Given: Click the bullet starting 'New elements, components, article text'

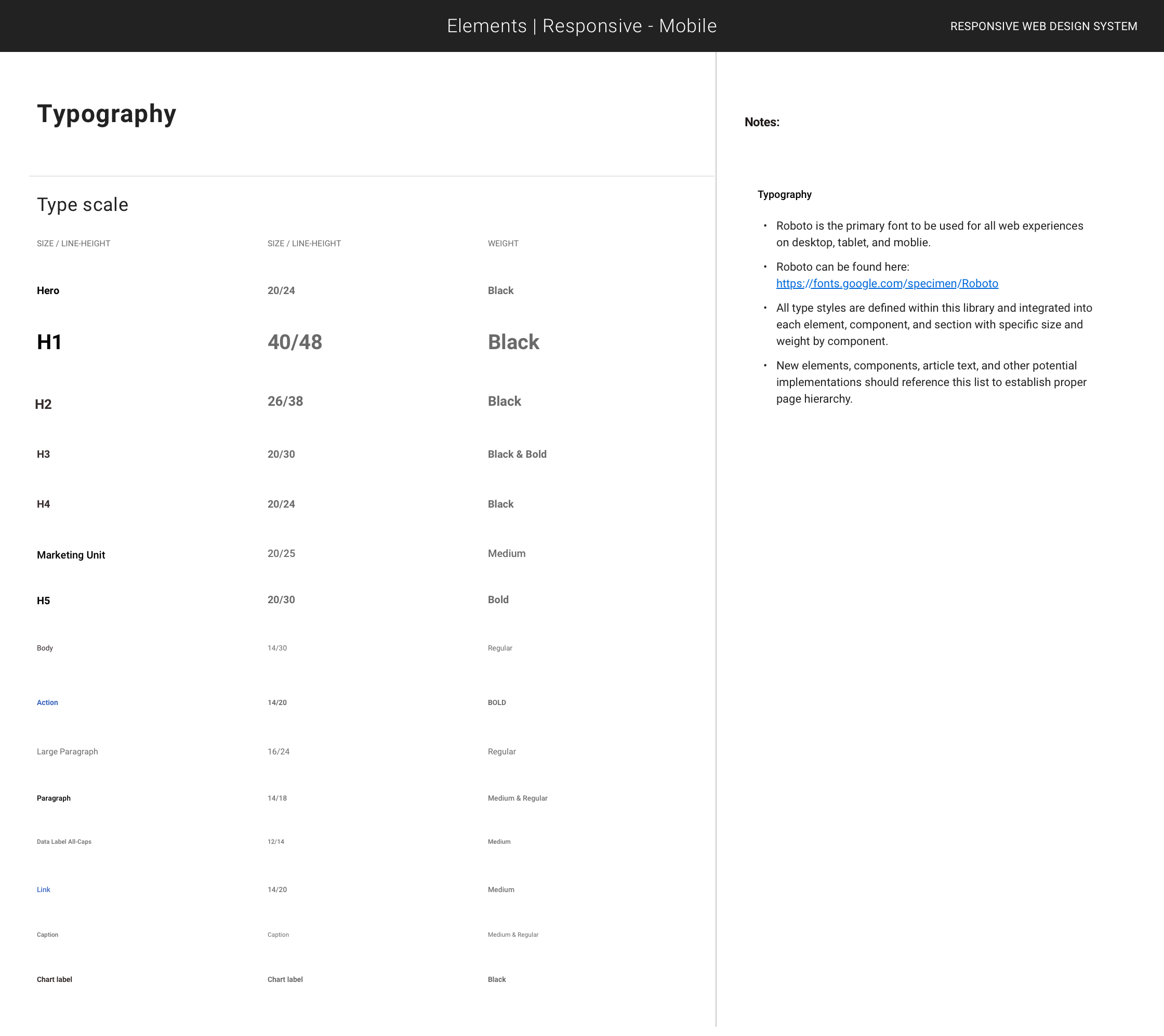Looking at the screenshot, I should [x=931, y=382].
